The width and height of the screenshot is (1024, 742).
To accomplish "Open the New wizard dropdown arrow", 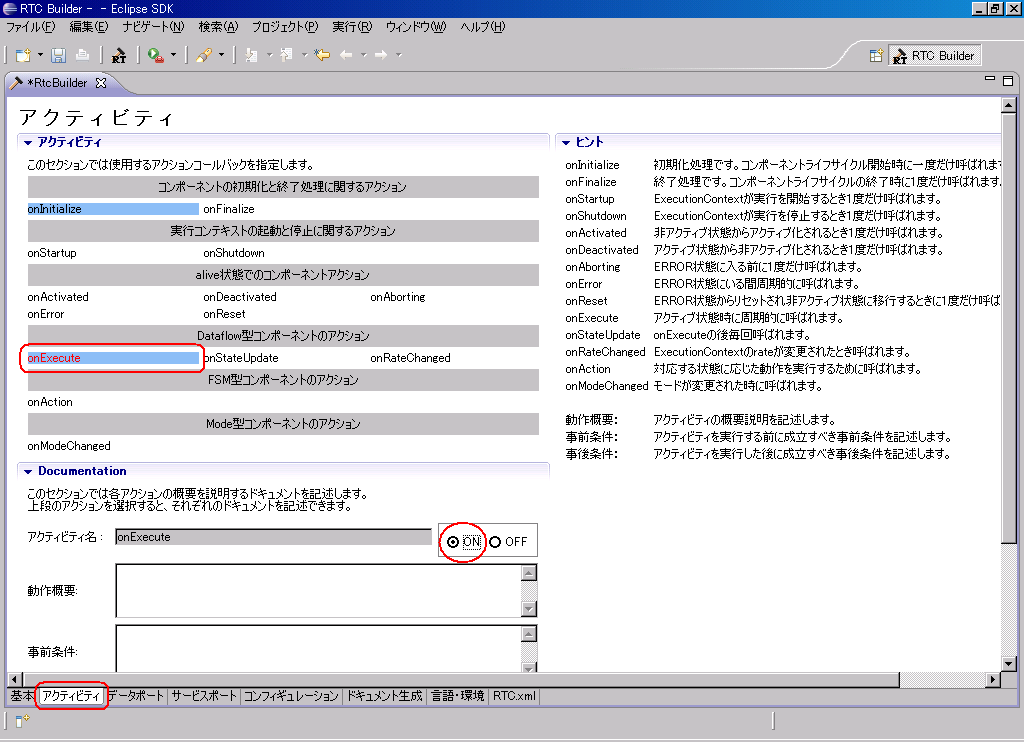I will click(x=40, y=56).
